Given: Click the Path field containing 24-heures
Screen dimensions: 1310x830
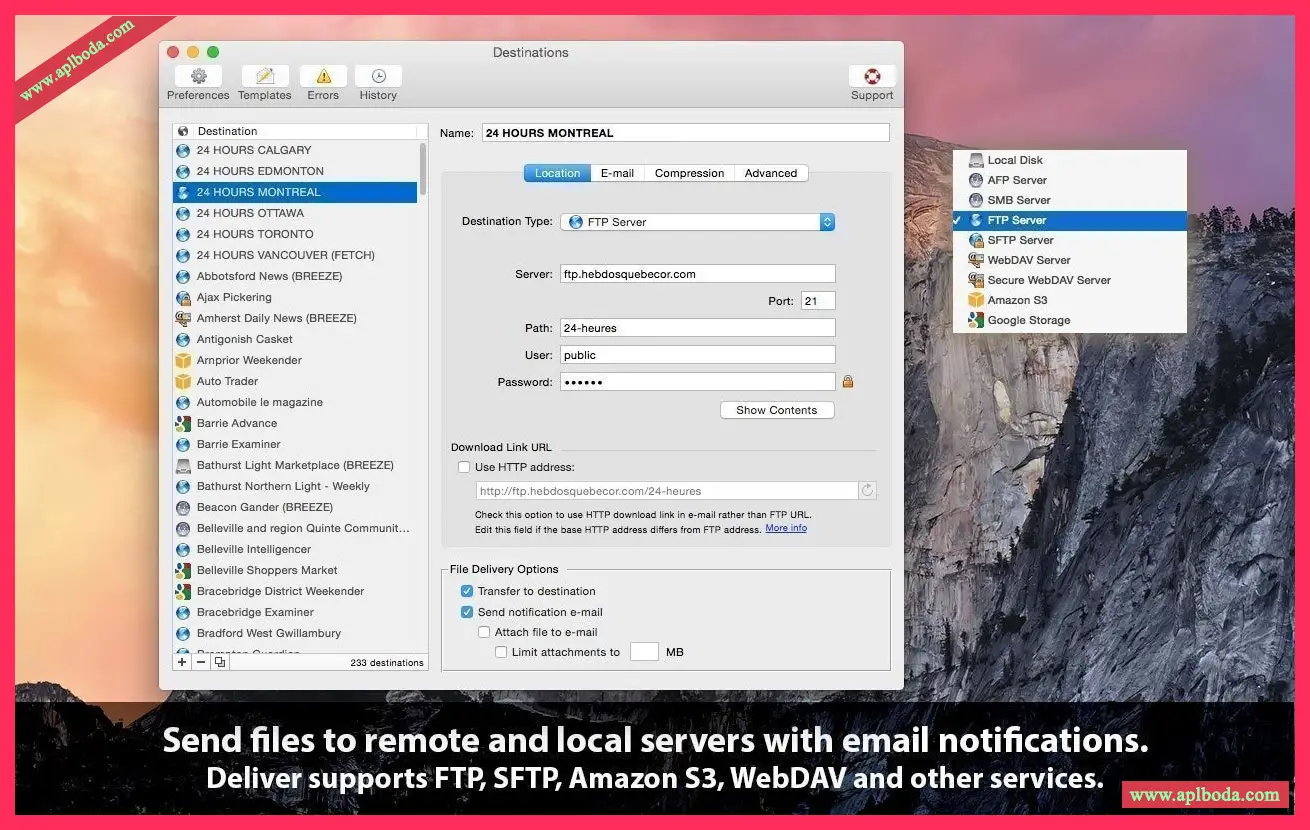Looking at the screenshot, I should coord(697,328).
